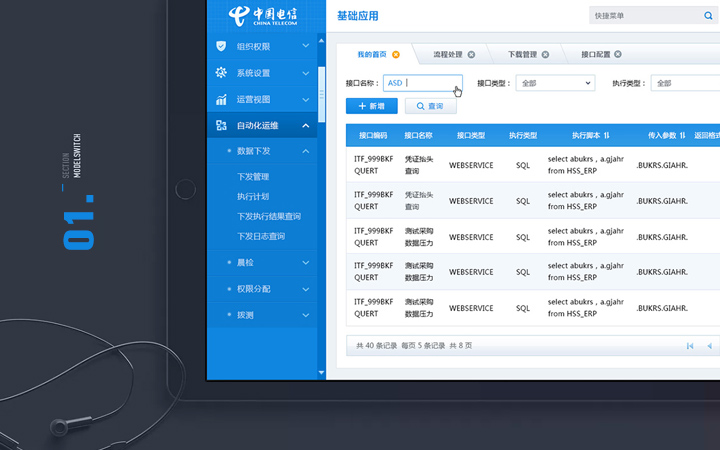
Task: Switch to the 流程处理 tab
Action: [x=448, y=55]
